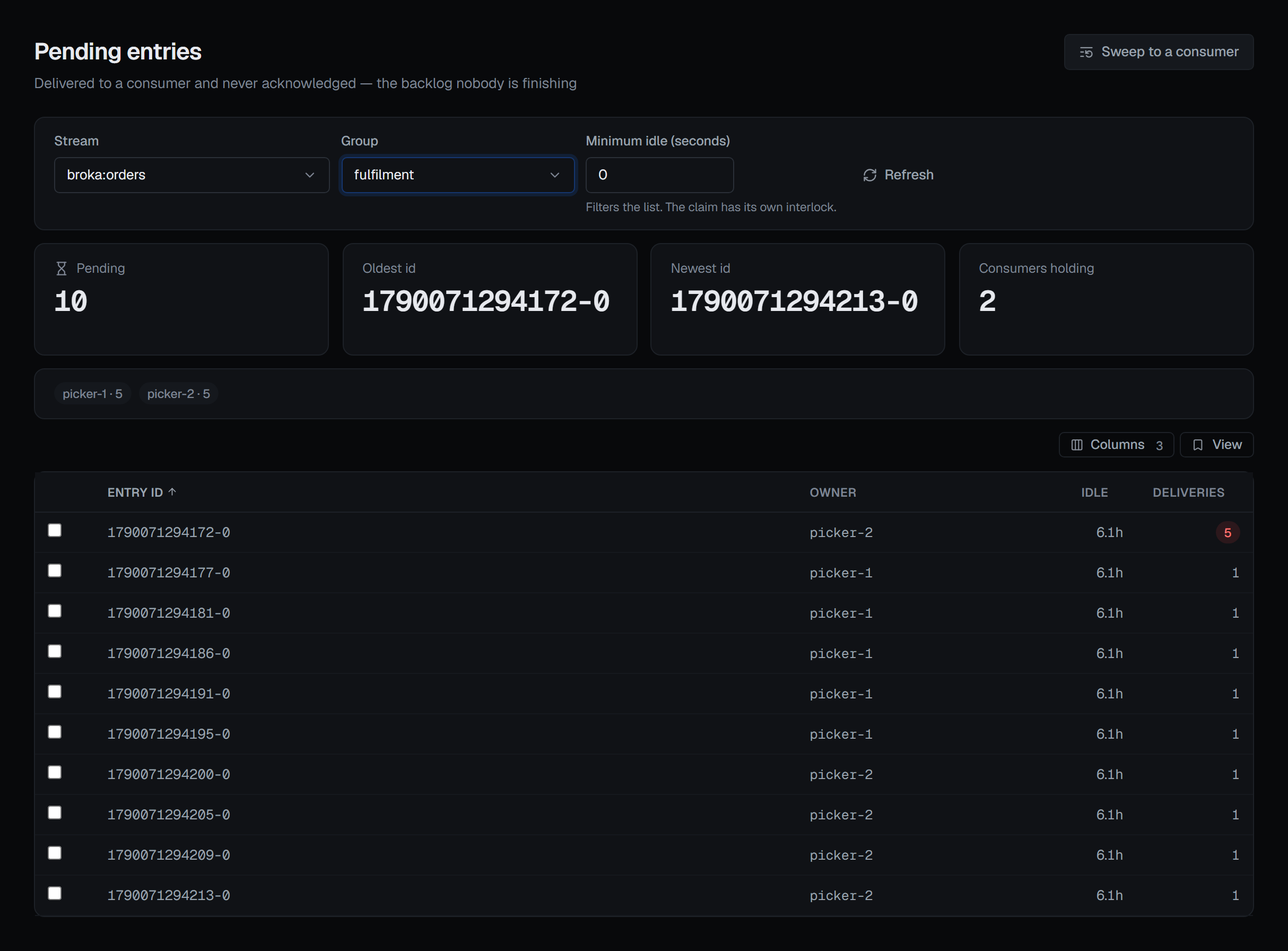Click entry ID 1790071294195-0 in the table

click(169, 734)
